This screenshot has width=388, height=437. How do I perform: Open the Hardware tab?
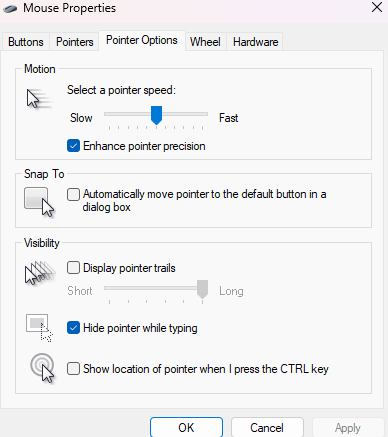click(255, 42)
